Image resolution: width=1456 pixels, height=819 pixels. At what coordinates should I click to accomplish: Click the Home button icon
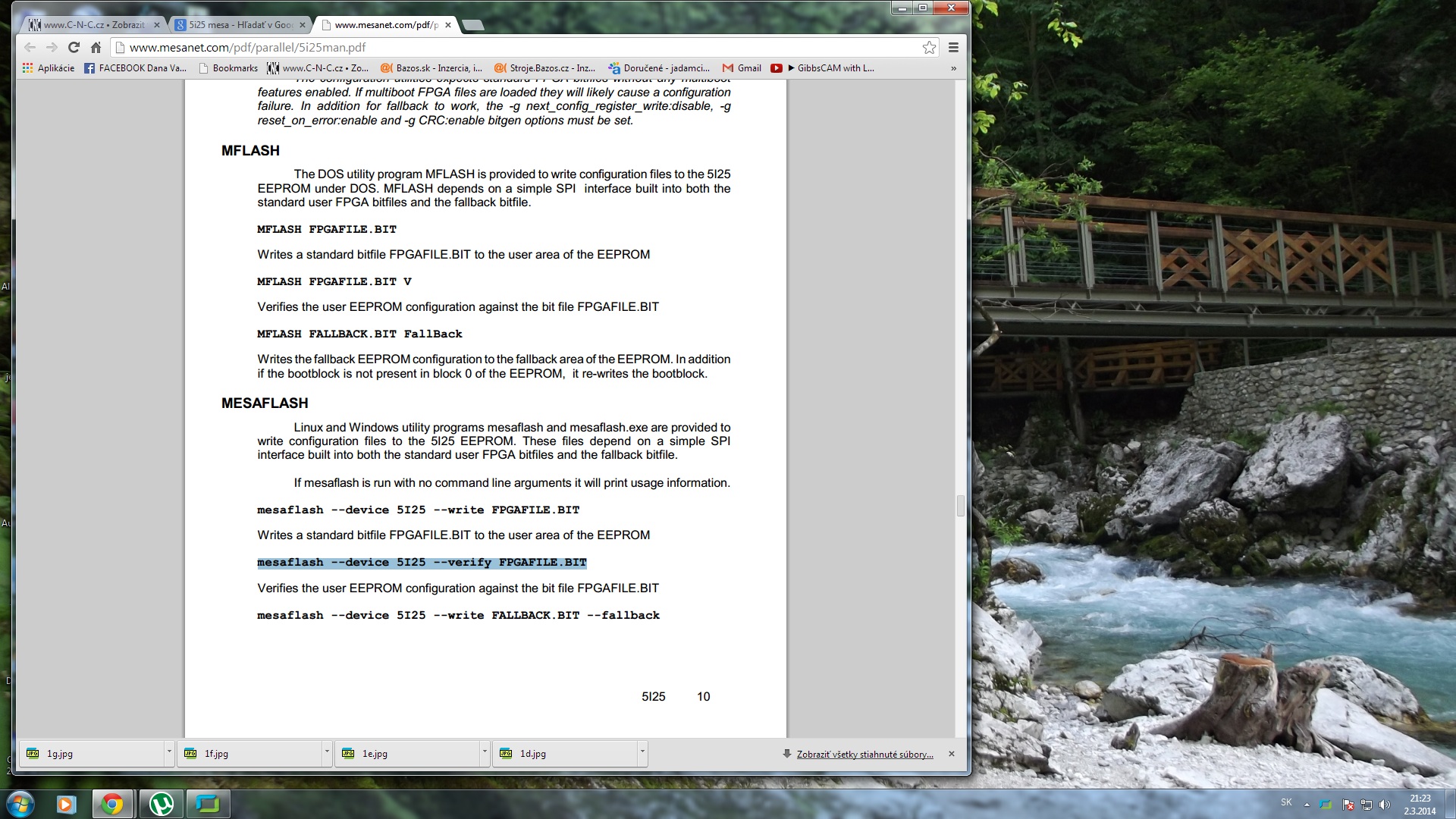coord(96,47)
